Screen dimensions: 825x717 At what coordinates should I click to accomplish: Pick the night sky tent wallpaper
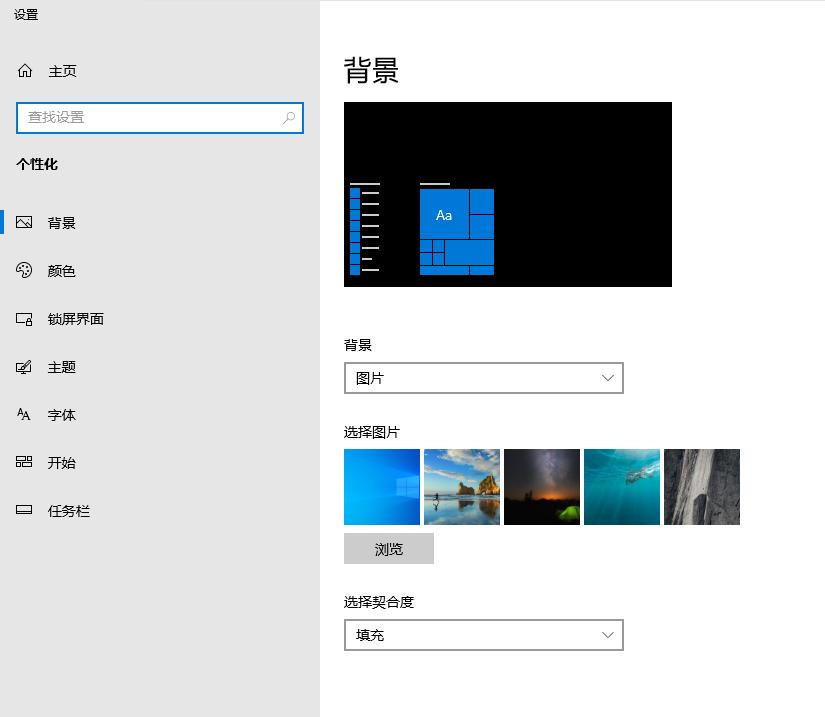542,487
